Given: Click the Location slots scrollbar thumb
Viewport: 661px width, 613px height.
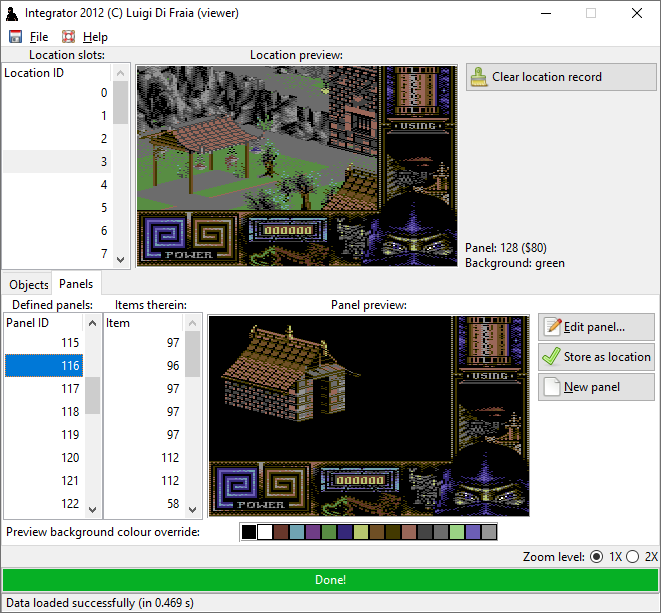Looking at the screenshot, I should tap(121, 102).
